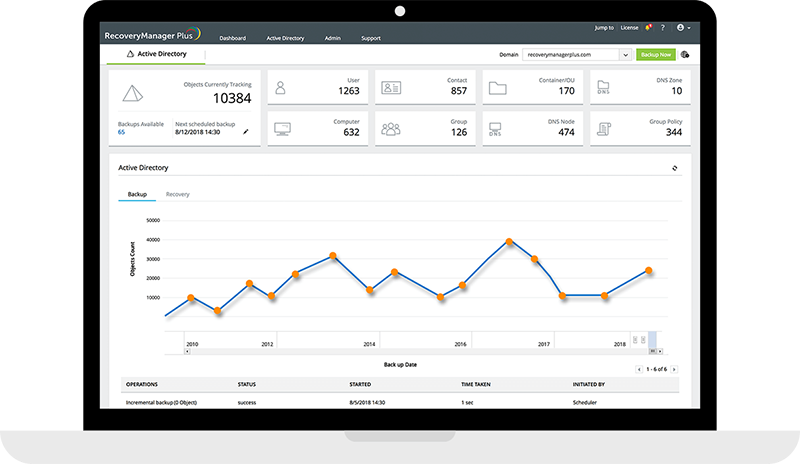Grab the left range handle on timeline
The image size is (800, 464).
point(635,339)
